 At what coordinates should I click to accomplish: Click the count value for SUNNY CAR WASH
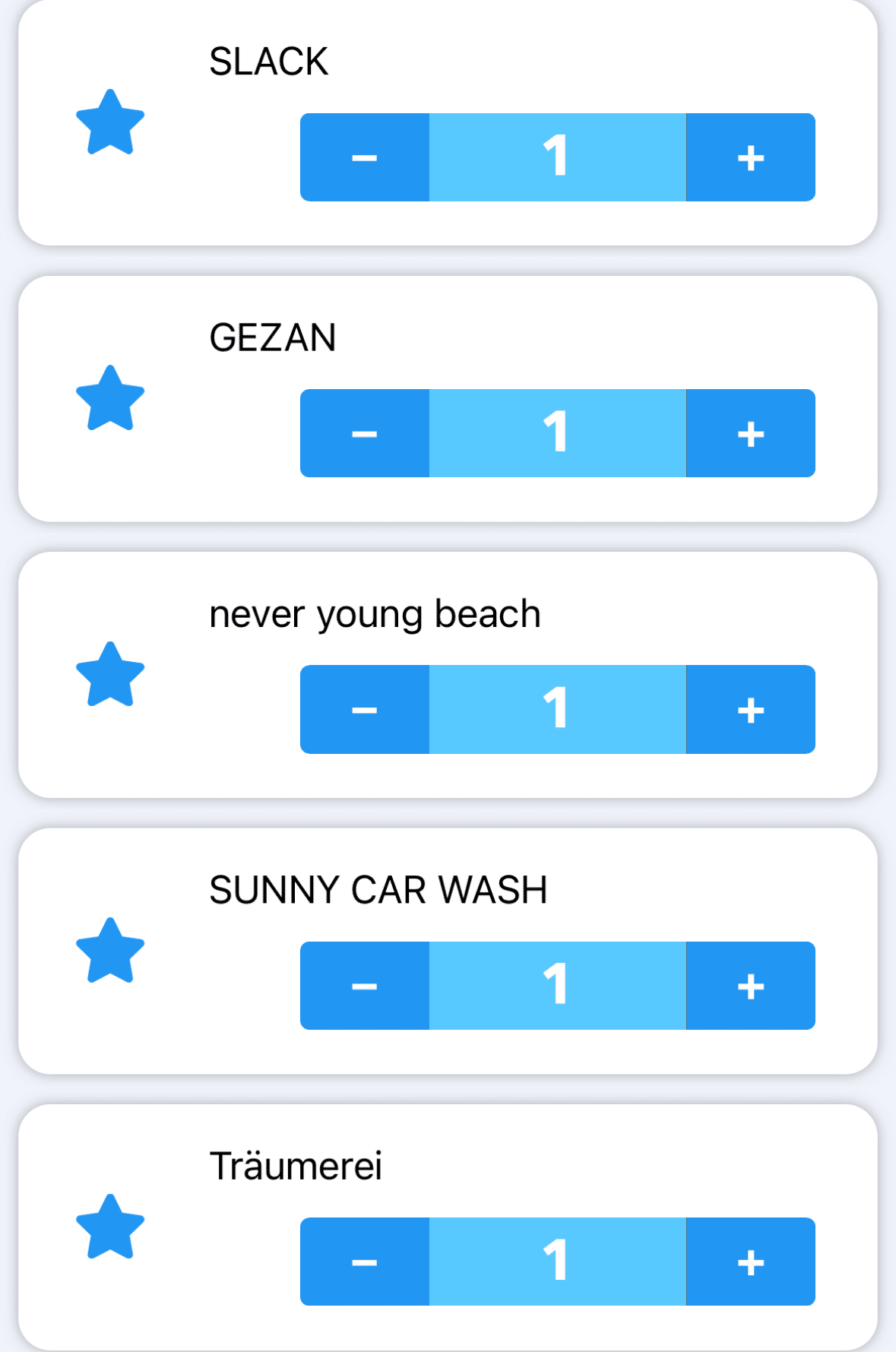click(x=557, y=986)
